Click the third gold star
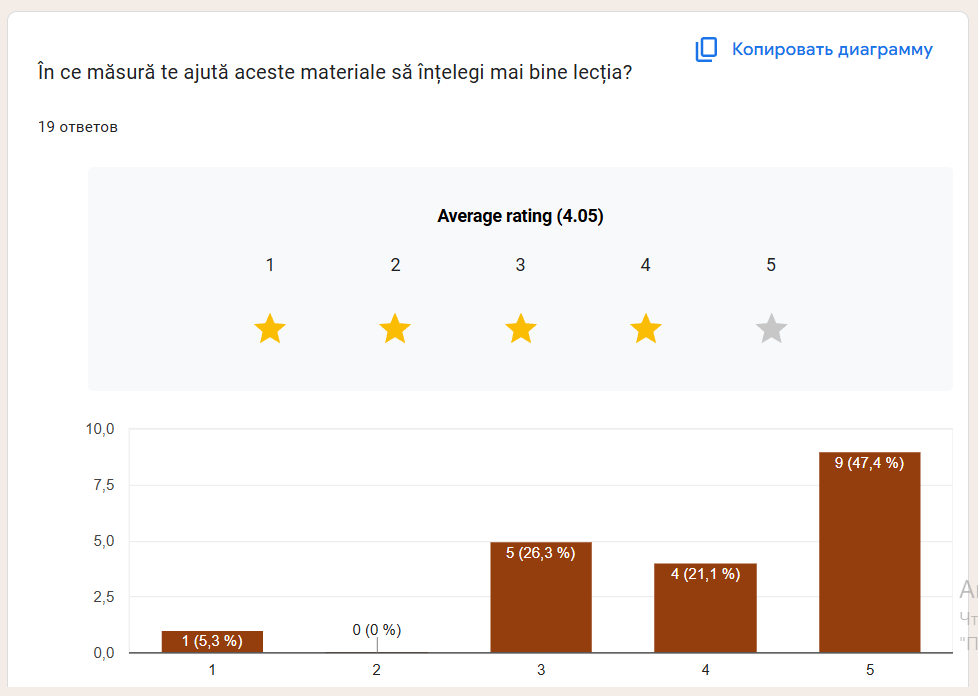Viewport: 978px width, 696px height. click(x=520, y=328)
